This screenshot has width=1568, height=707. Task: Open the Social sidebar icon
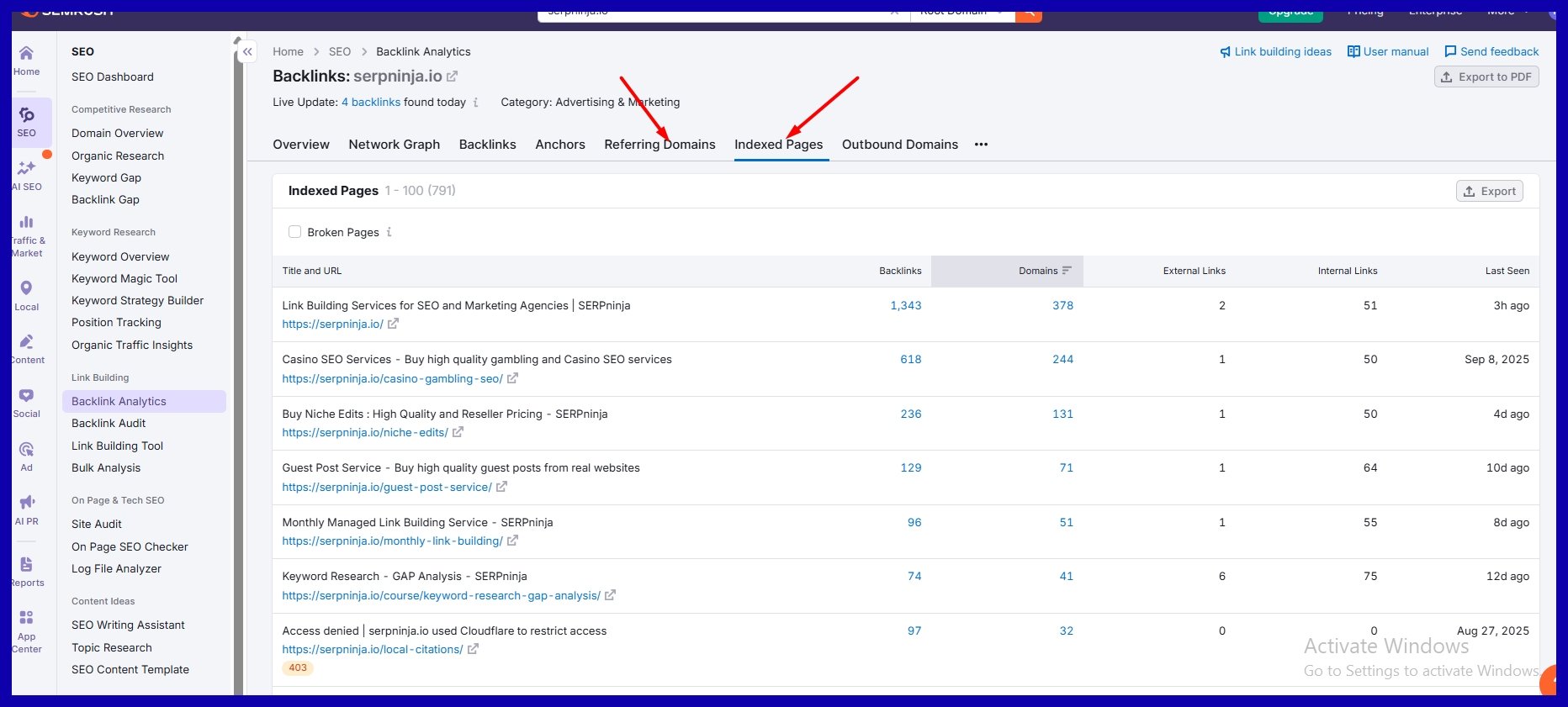tap(26, 396)
